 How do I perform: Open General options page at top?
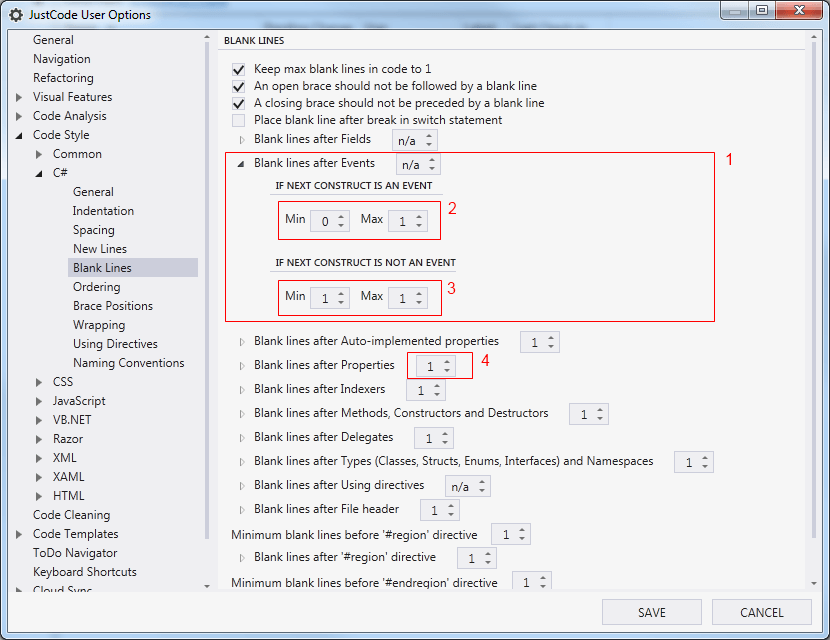pos(53,40)
